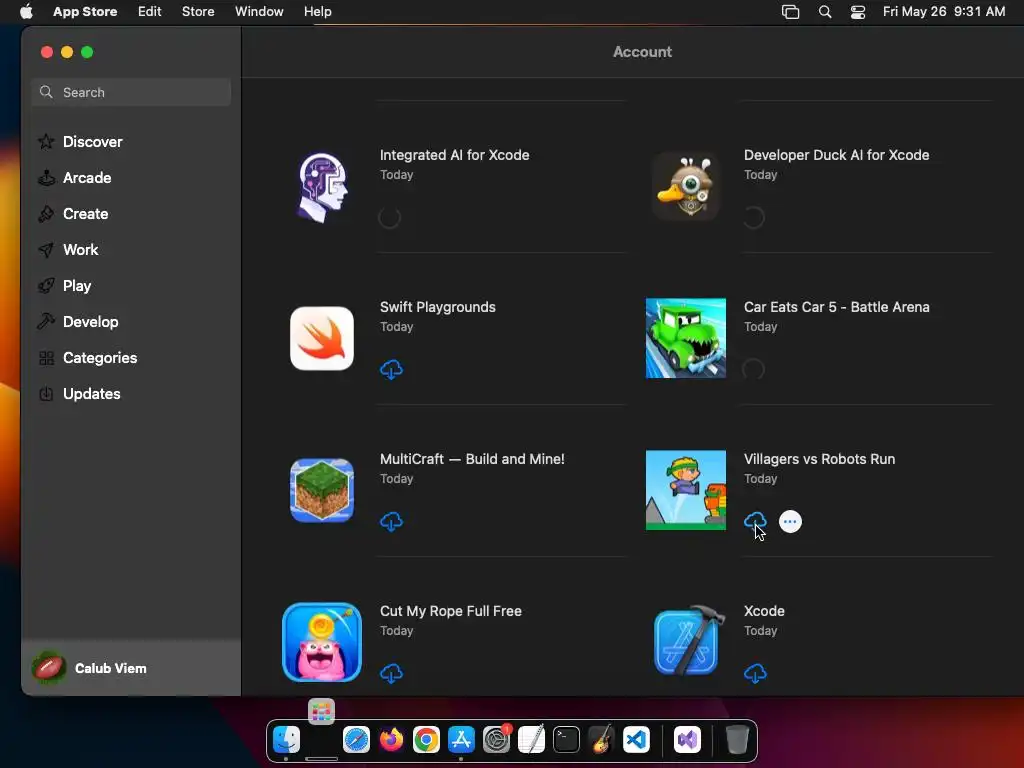Viewport: 1024px width, 768px height.
Task: Click the Swift Playgrounds title text
Action: tap(438, 307)
